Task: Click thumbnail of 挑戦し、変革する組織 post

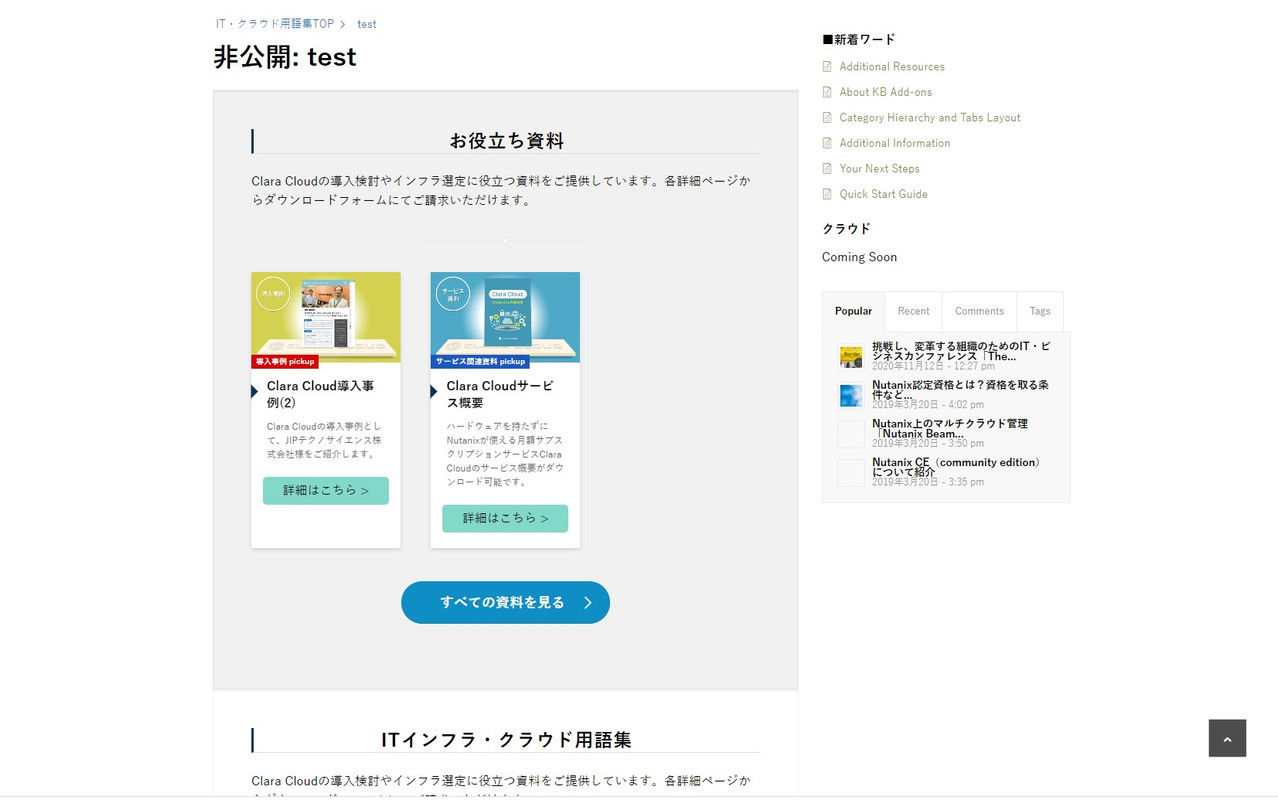Action: pos(851,356)
